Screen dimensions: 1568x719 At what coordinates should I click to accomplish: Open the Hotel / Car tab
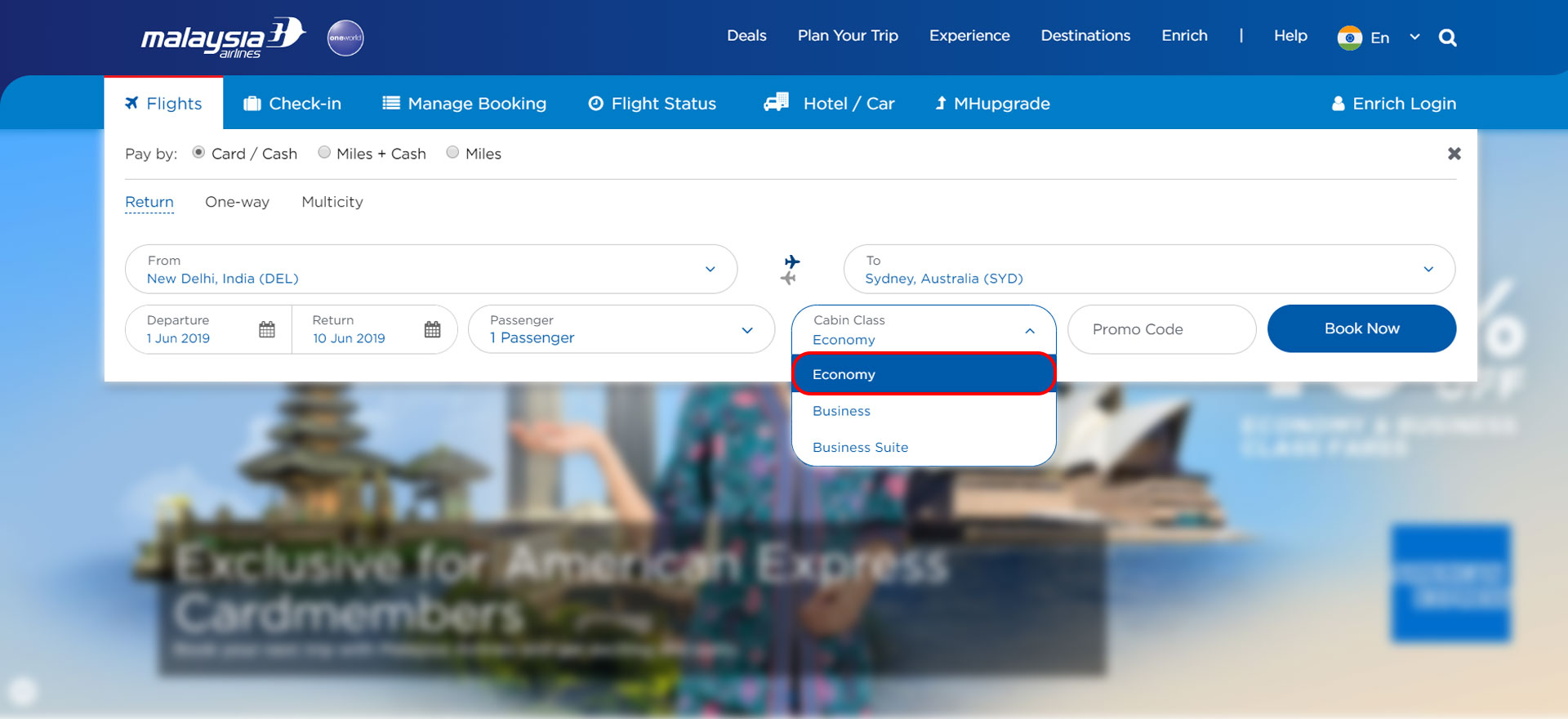coord(829,104)
